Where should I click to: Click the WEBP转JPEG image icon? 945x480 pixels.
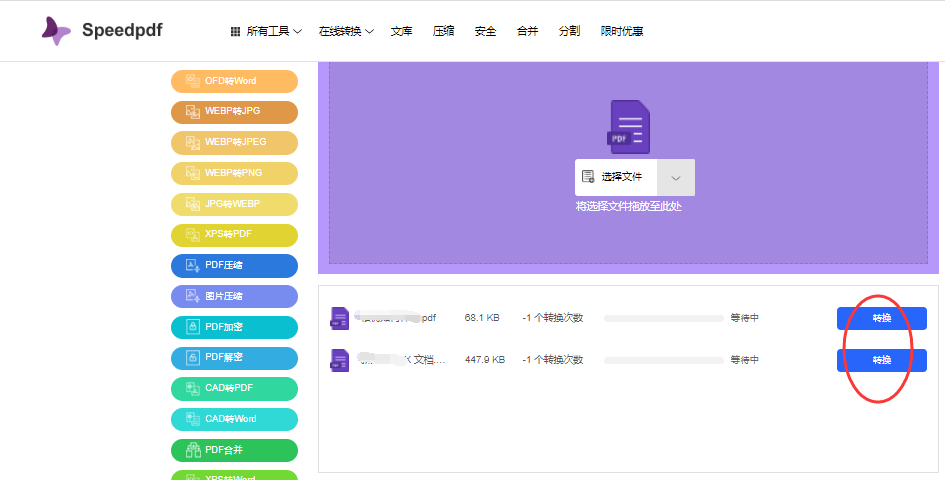click(x=192, y=142)
